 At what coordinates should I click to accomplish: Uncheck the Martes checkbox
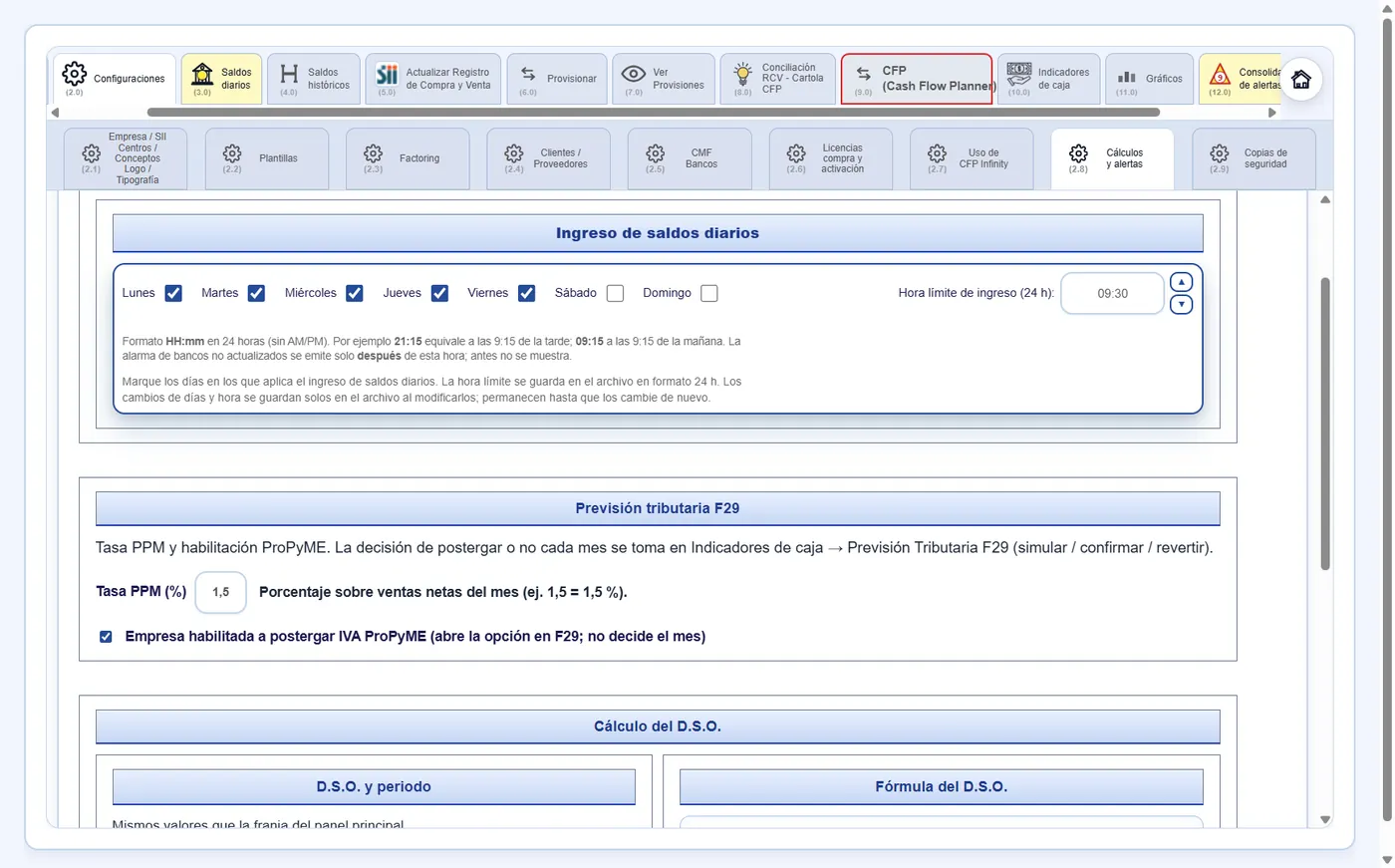pyautogui.click(x=256, y=293)
